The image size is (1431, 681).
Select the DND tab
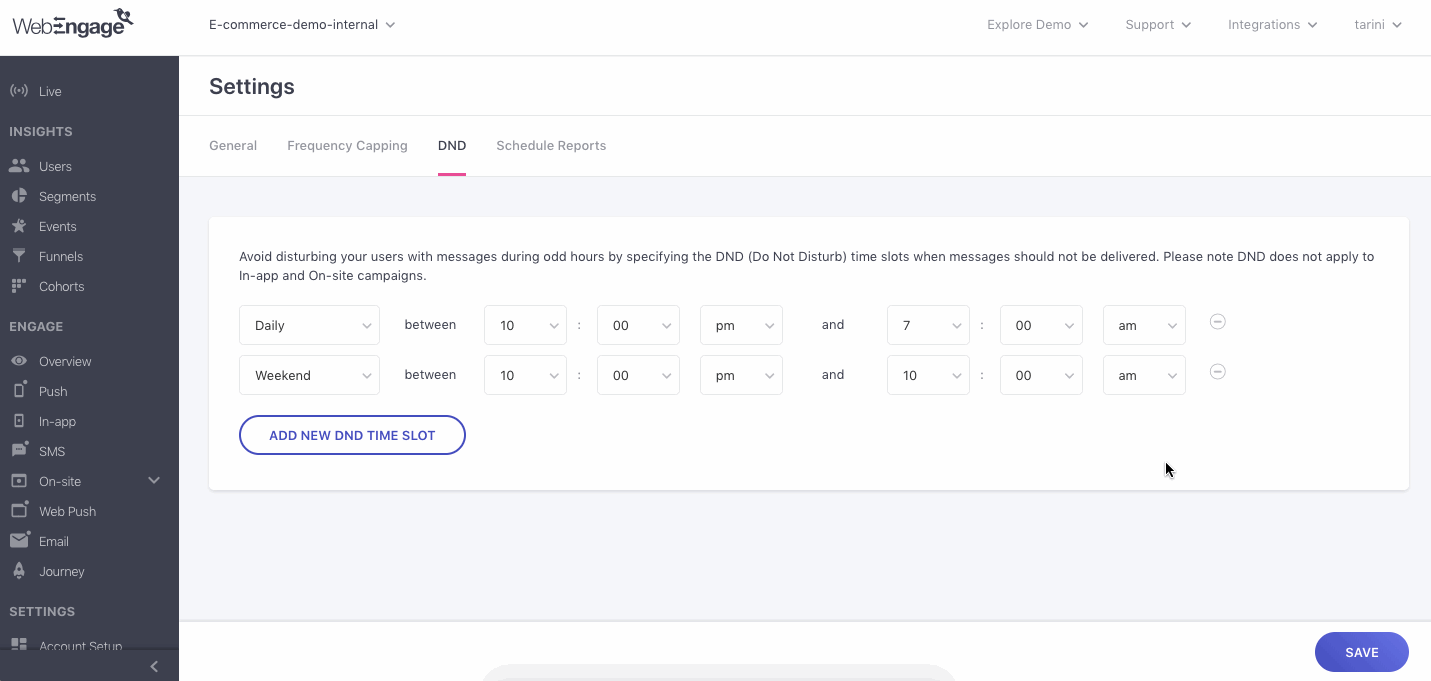click(x=452, y=146)
